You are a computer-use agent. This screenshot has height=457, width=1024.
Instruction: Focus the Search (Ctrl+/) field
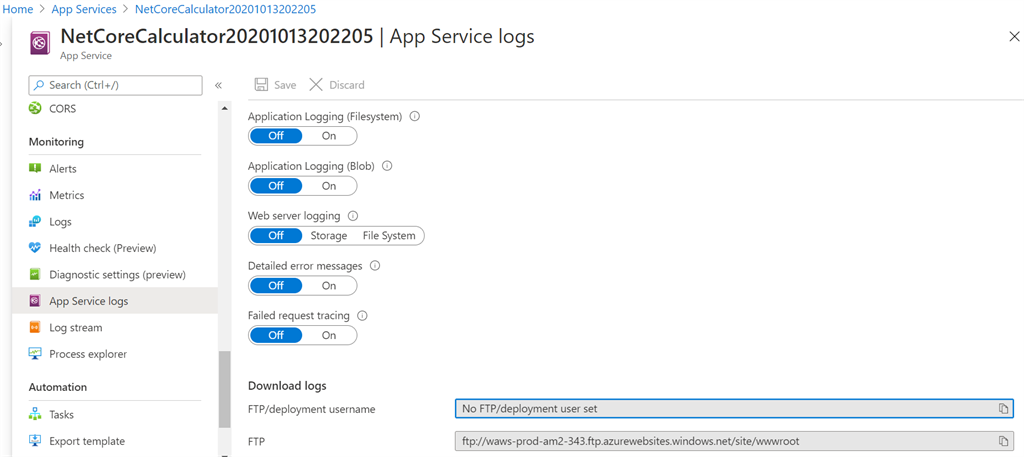pos(116,85)
